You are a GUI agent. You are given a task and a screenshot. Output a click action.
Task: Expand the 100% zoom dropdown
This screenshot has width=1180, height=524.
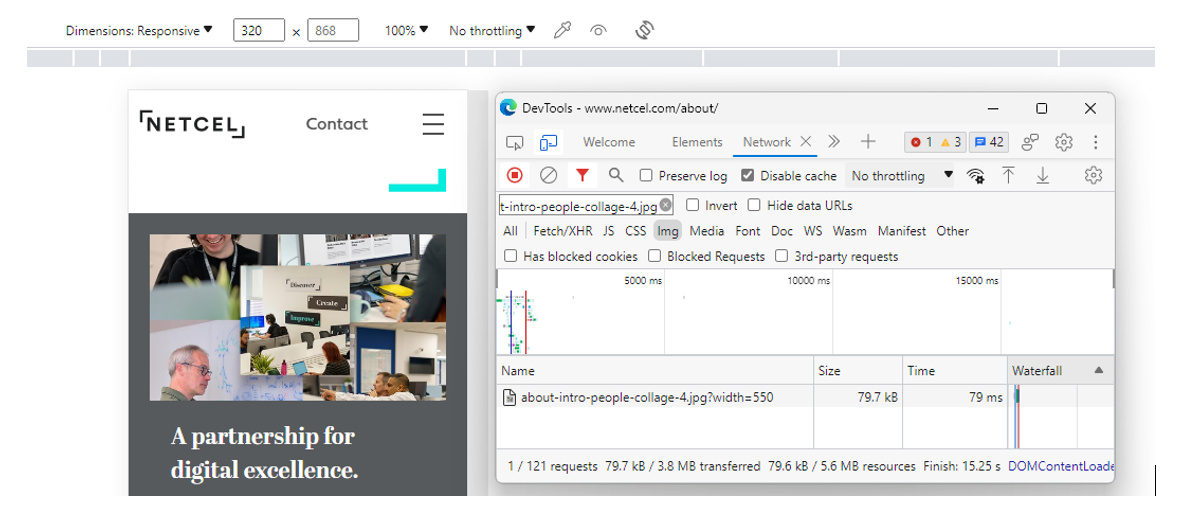click(x=406, y=30)
